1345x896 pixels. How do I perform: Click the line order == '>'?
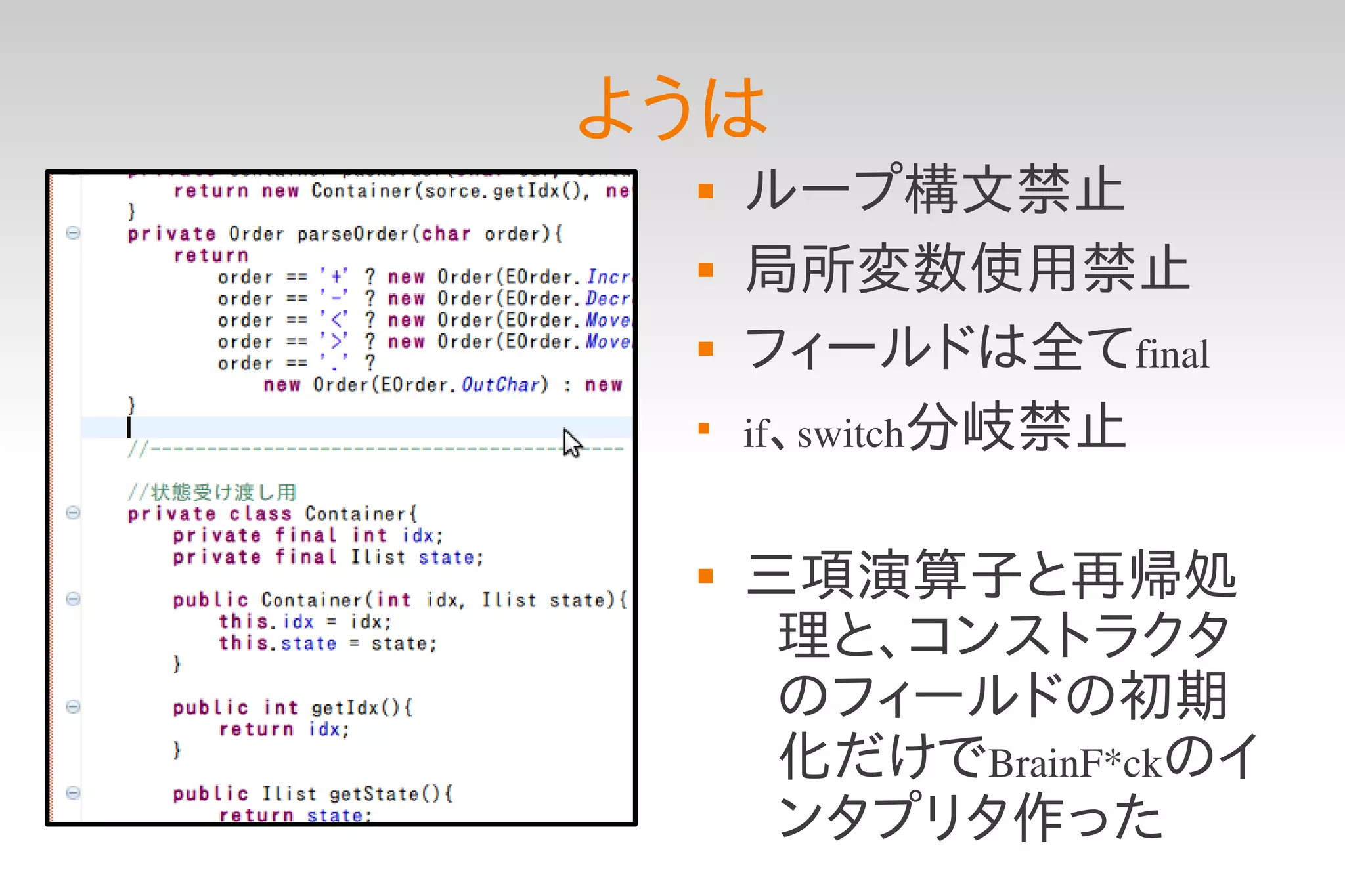424,341
